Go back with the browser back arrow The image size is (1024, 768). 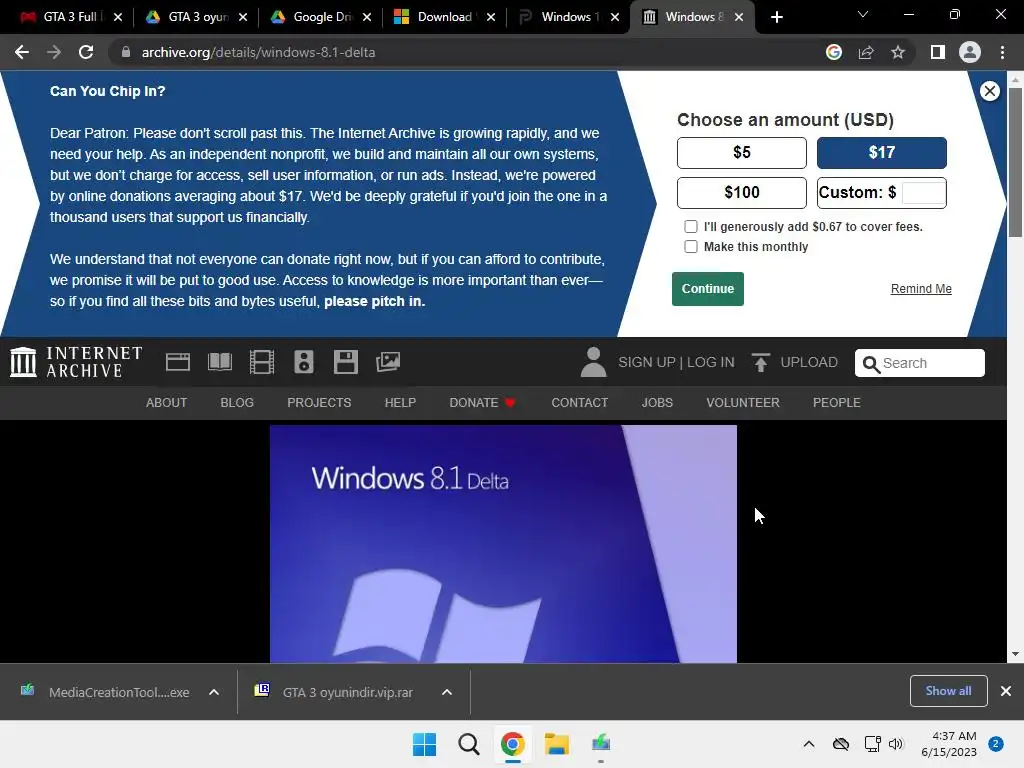[22, 52]
